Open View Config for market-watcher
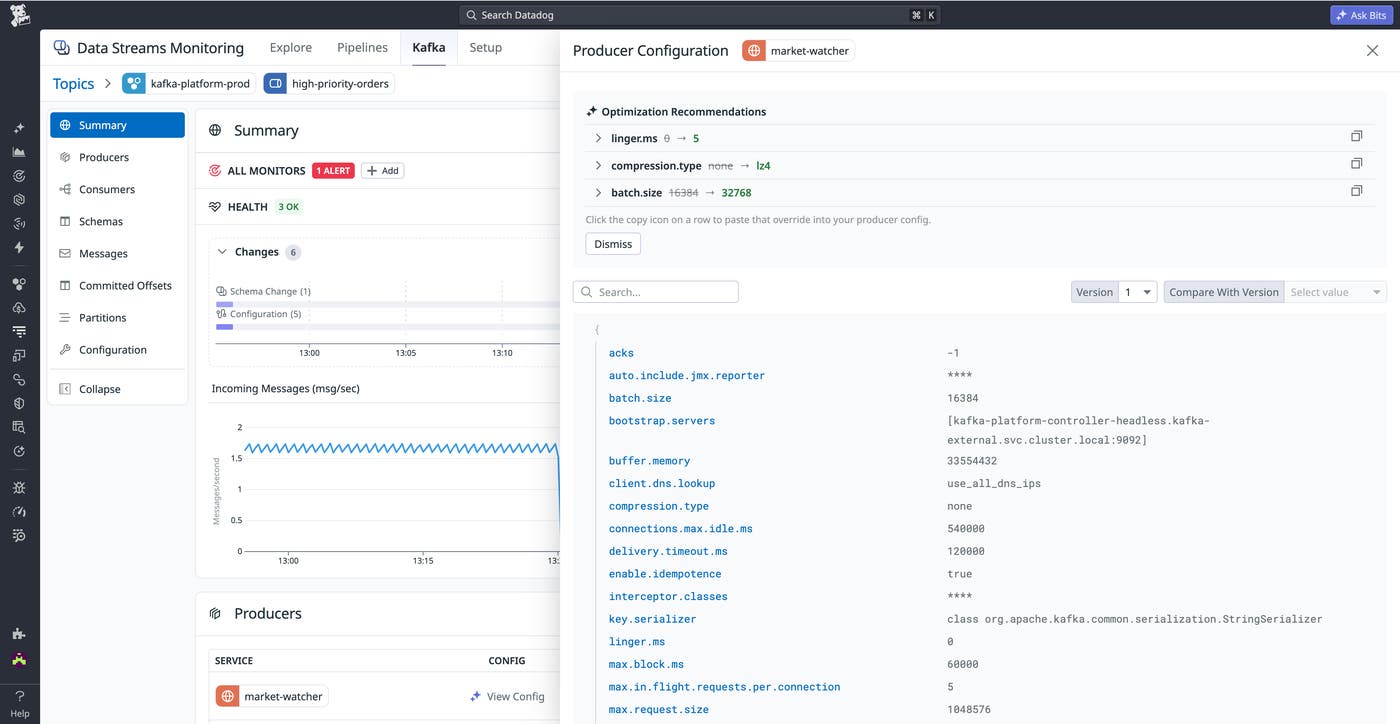The height and width of the screenshot is (724, 1400). [x=508, y=696]
